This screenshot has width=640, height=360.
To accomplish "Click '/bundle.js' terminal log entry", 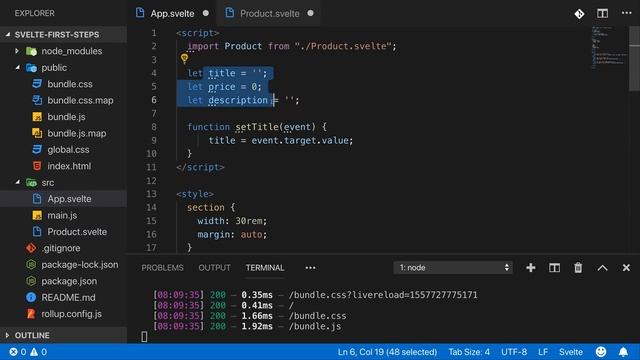I will (315, 326).
